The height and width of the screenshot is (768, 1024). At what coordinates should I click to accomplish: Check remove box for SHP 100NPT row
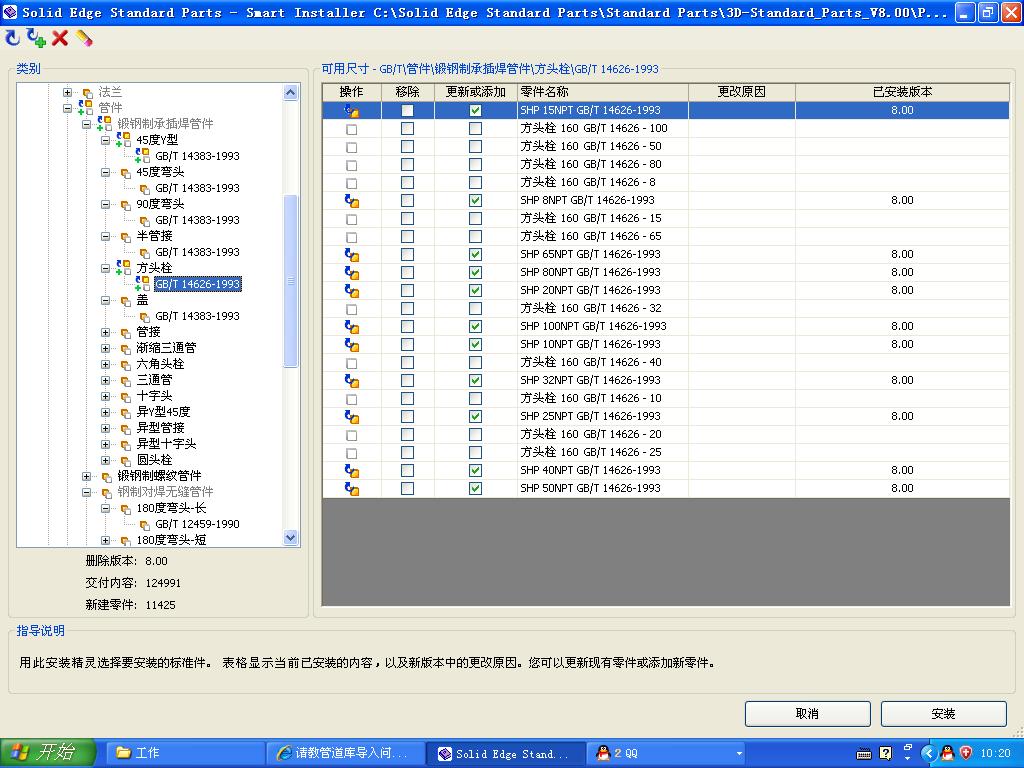(x=408, y=326)
